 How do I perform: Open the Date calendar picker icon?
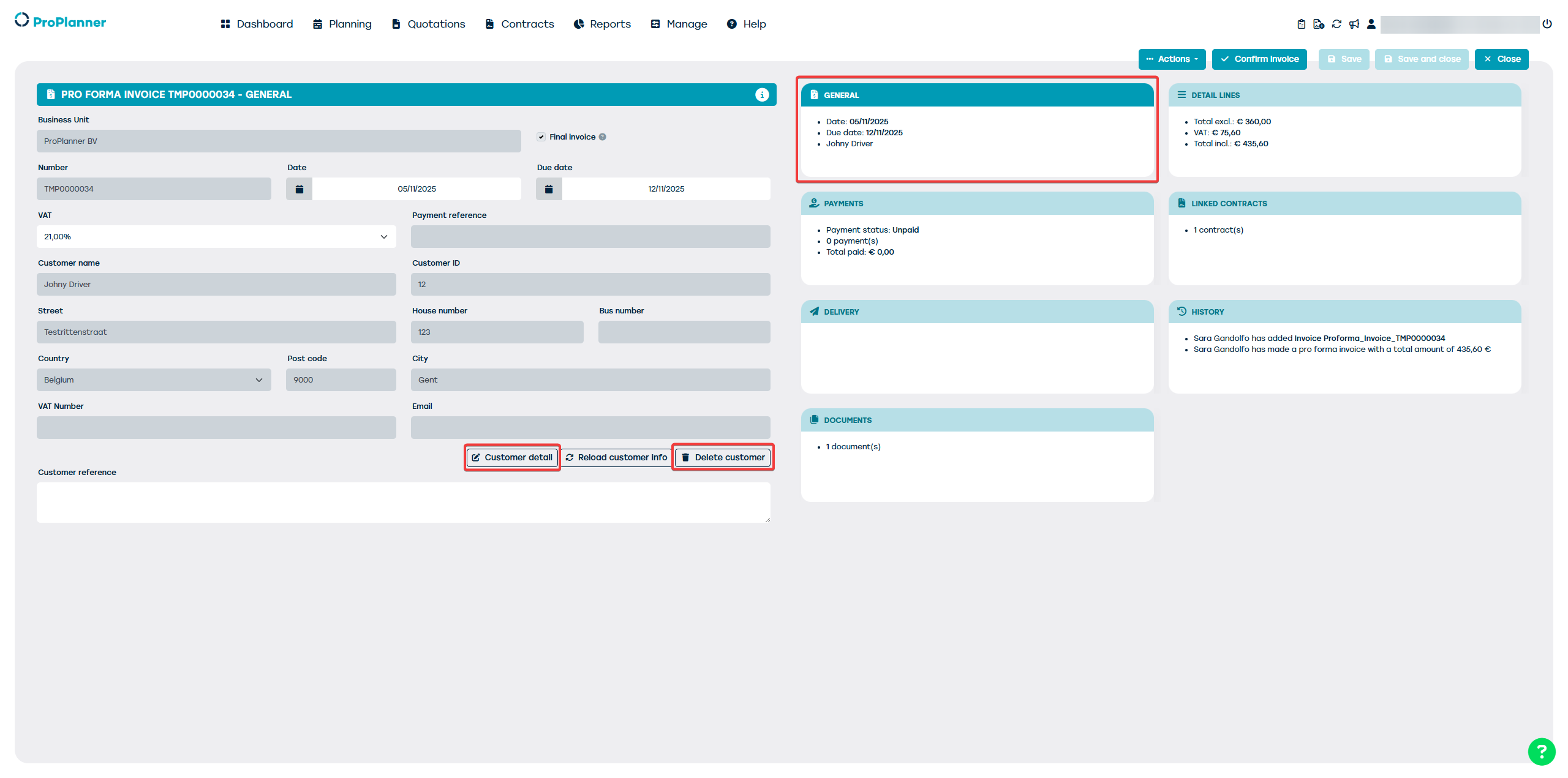(x=299, y=189)
